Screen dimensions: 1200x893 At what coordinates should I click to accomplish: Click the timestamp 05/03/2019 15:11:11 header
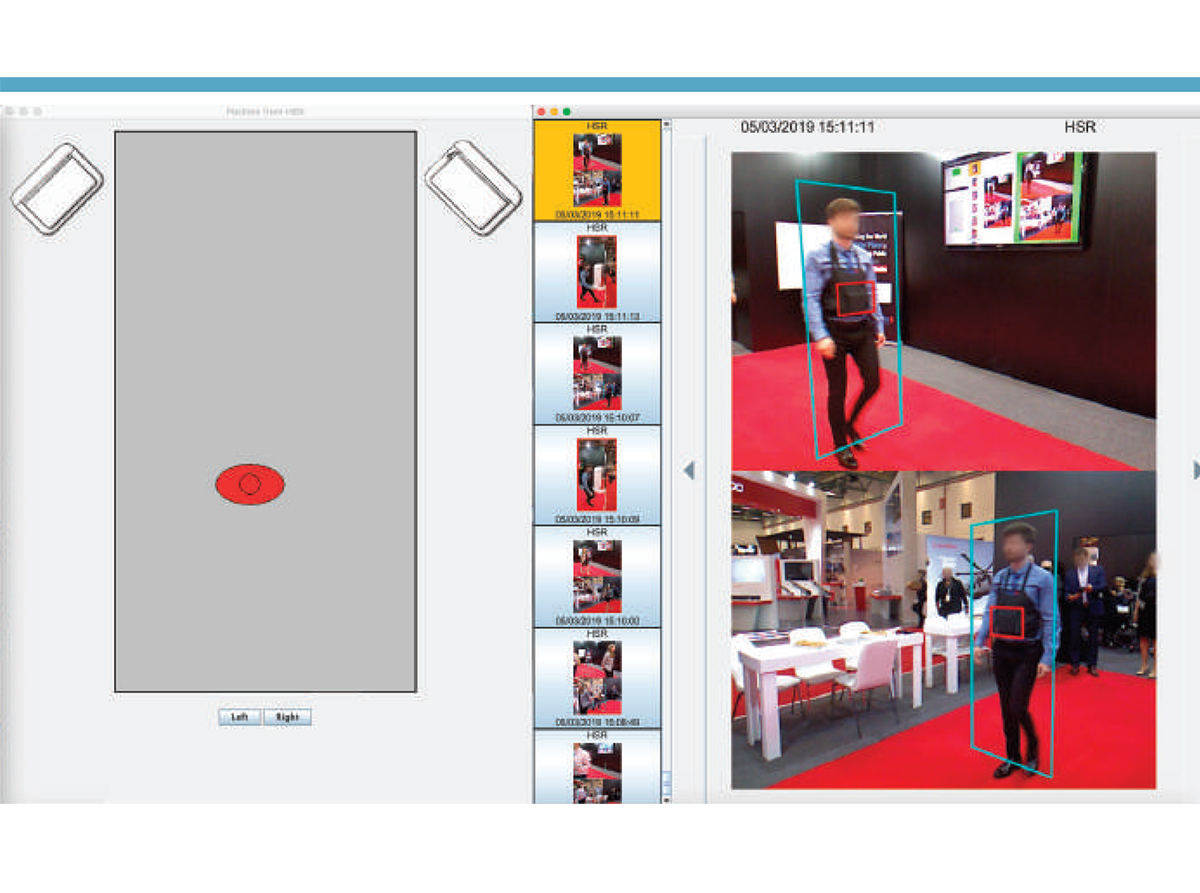coord(808,127)
